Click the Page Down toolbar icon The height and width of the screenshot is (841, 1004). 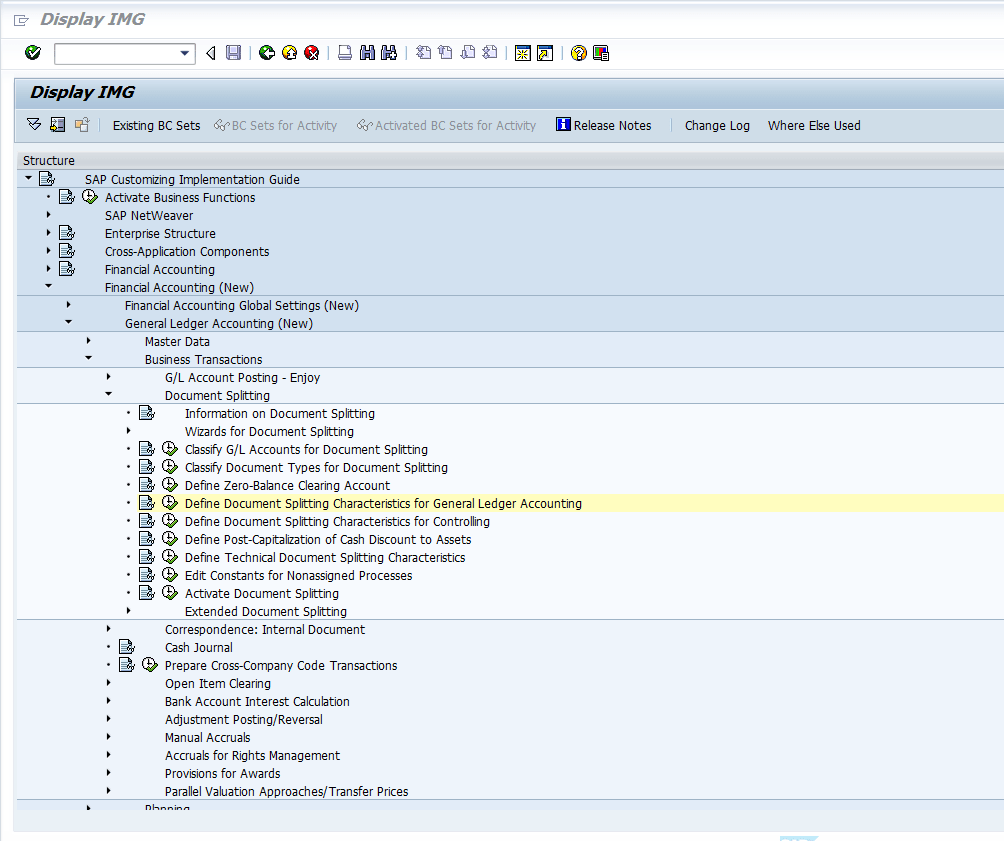click(467, 52)
